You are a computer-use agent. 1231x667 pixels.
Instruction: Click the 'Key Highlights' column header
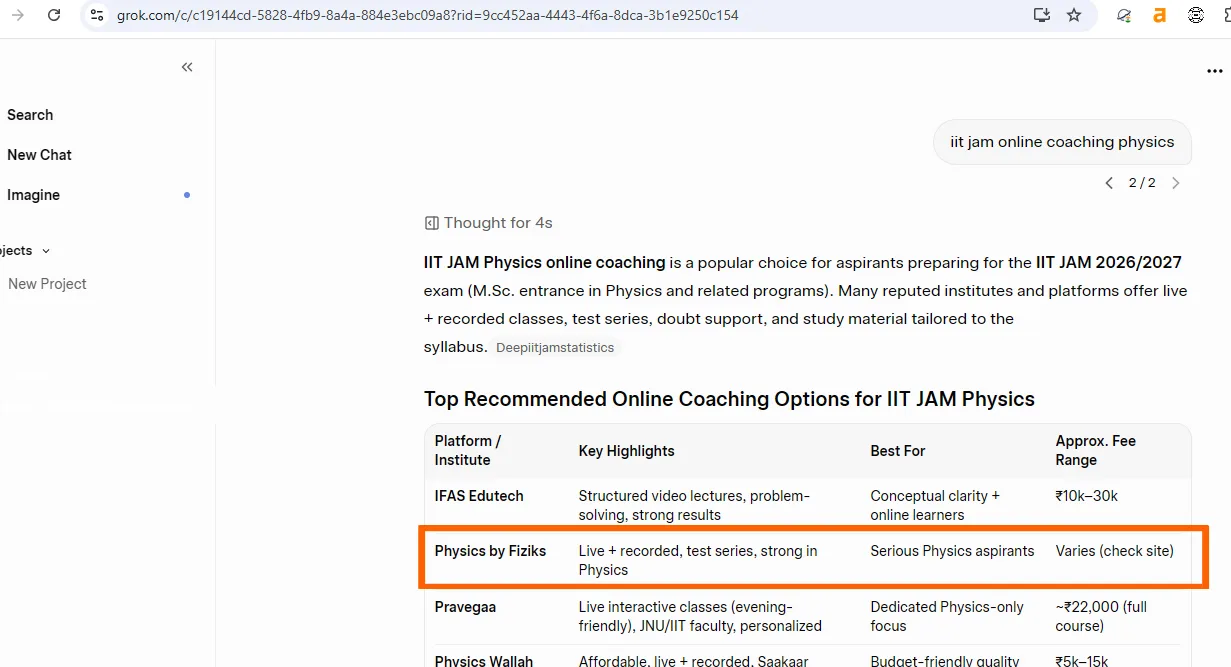626,451
